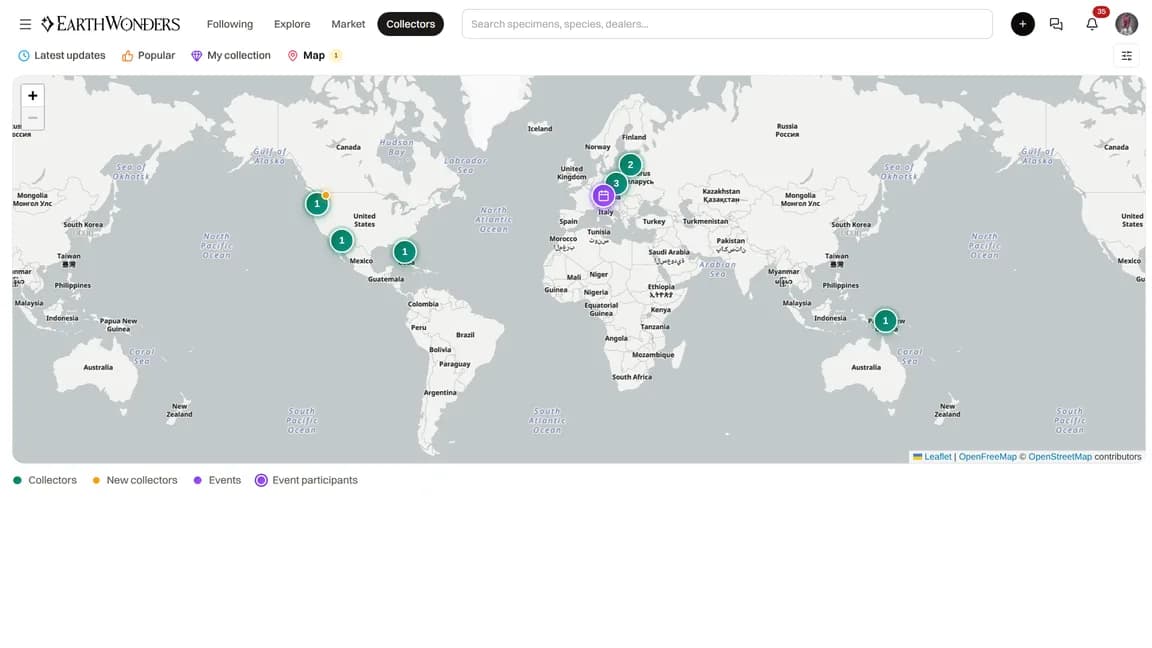This screenshot has width=1152, height=648.
Task: Click collector marker with orange dot
Action: pyautogui.click(x=317, y=204)
